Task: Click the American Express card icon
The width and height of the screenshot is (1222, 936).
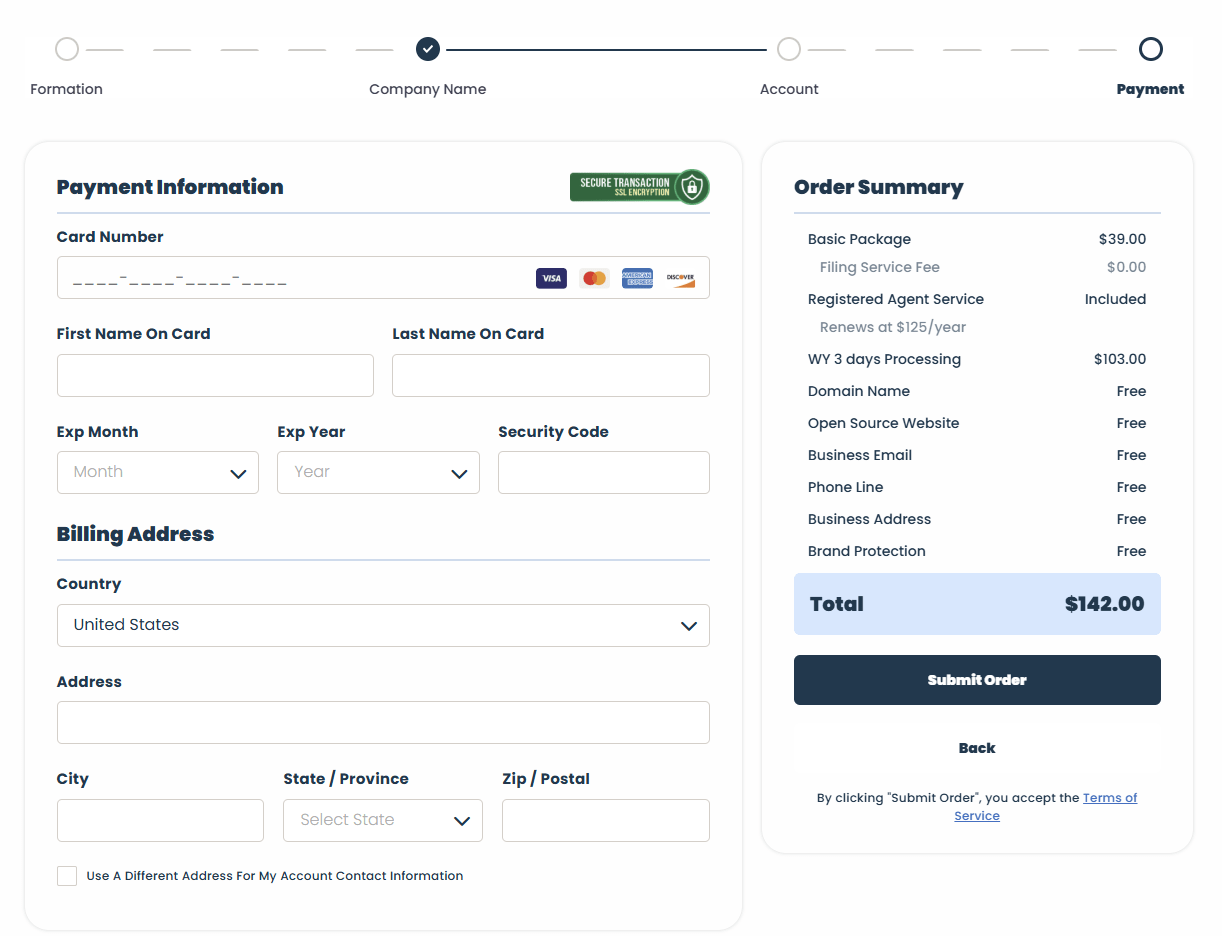Action: [x=637, y=278]
